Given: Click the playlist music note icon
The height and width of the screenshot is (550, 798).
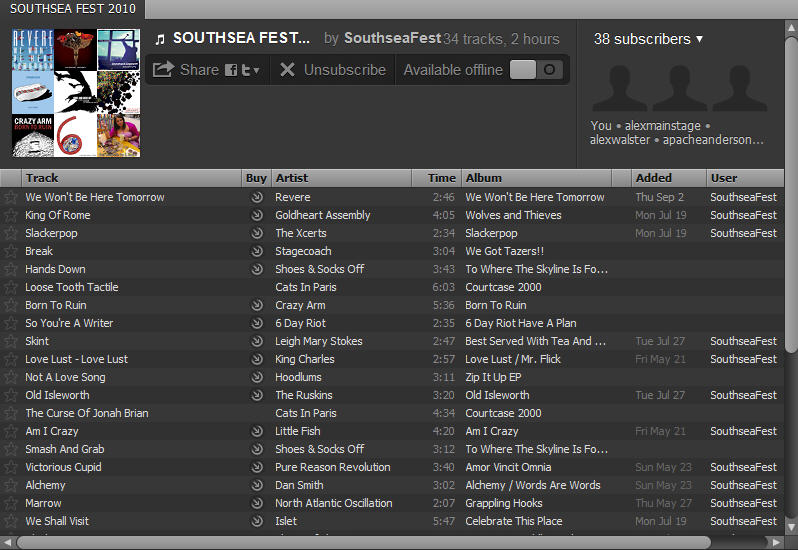Looking at the screenshot, I should coord(160,39).
